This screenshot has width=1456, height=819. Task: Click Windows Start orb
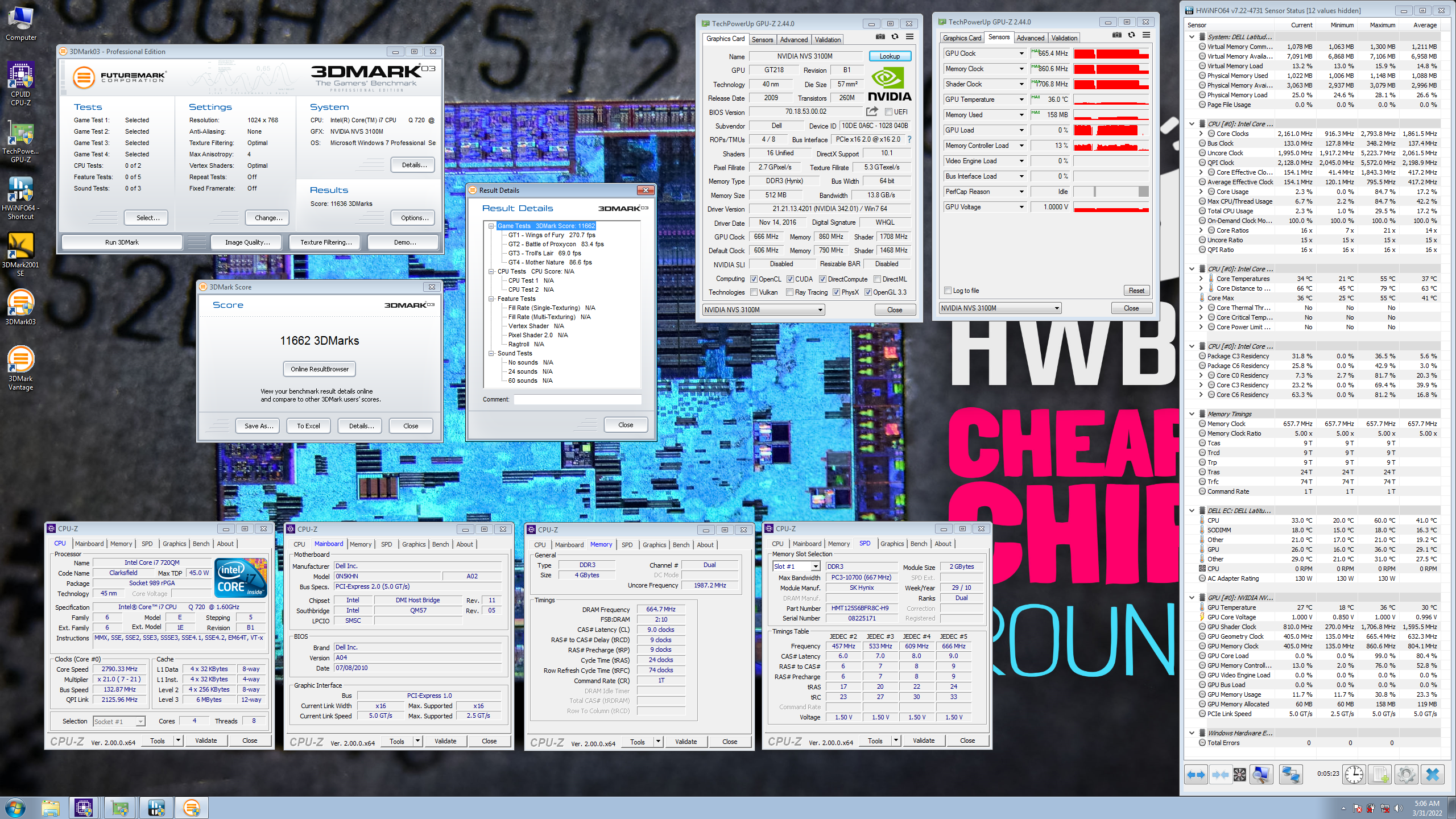point(15,808)
